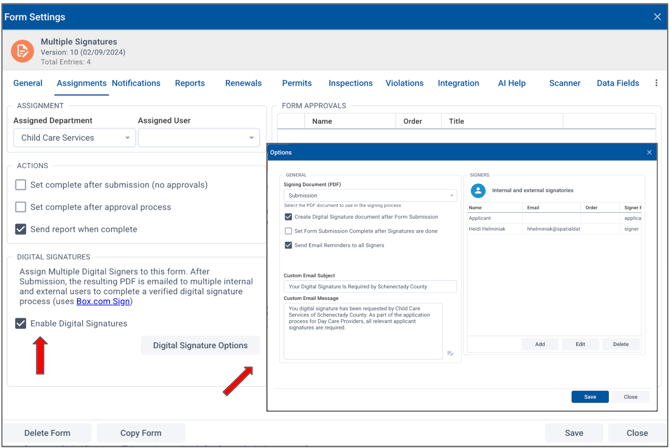
Task: Switch to the Notifications tab
Action: 136,83
